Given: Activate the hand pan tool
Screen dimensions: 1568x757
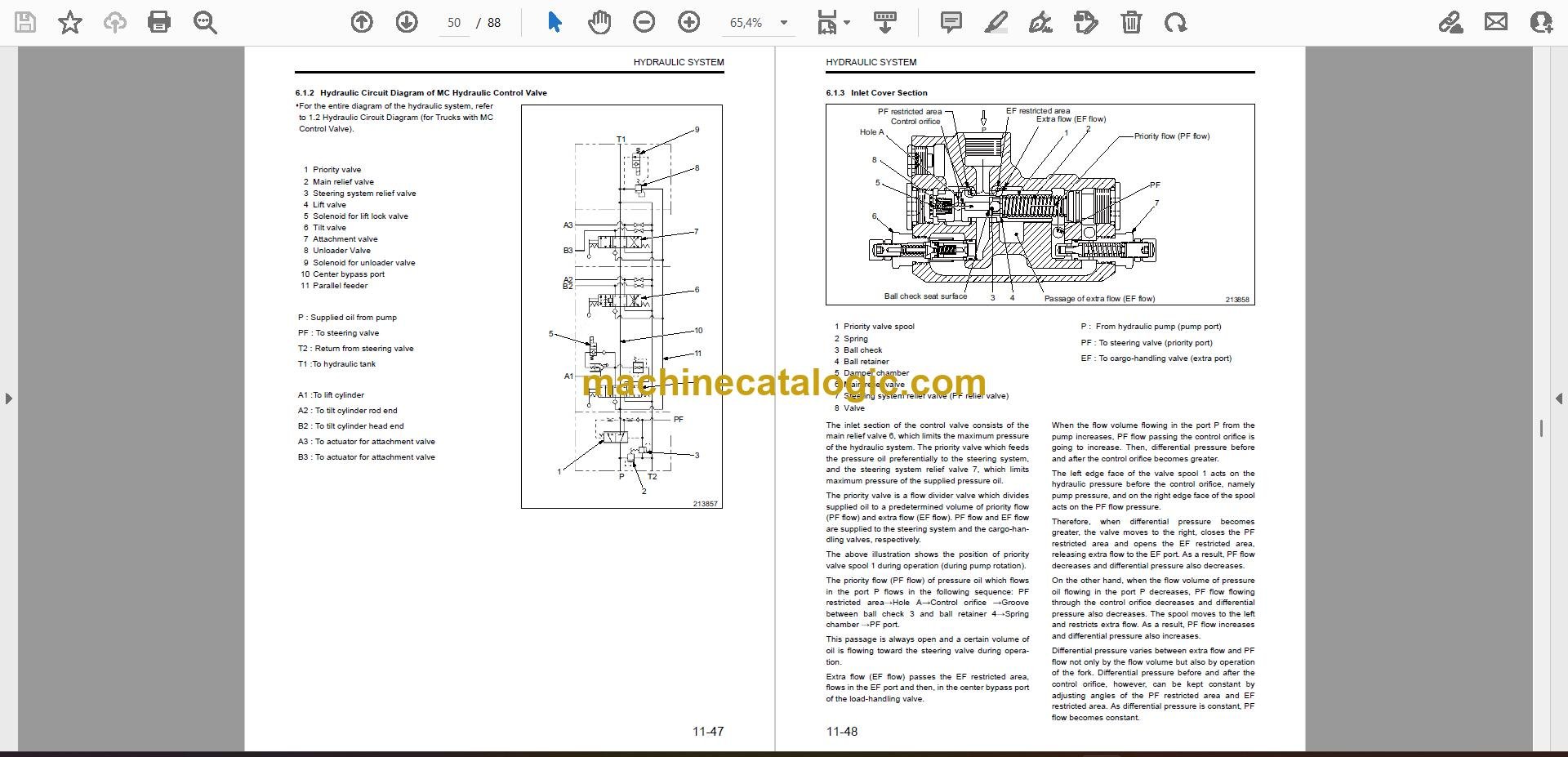Looking at the screenshot, I should pos(599,22).
